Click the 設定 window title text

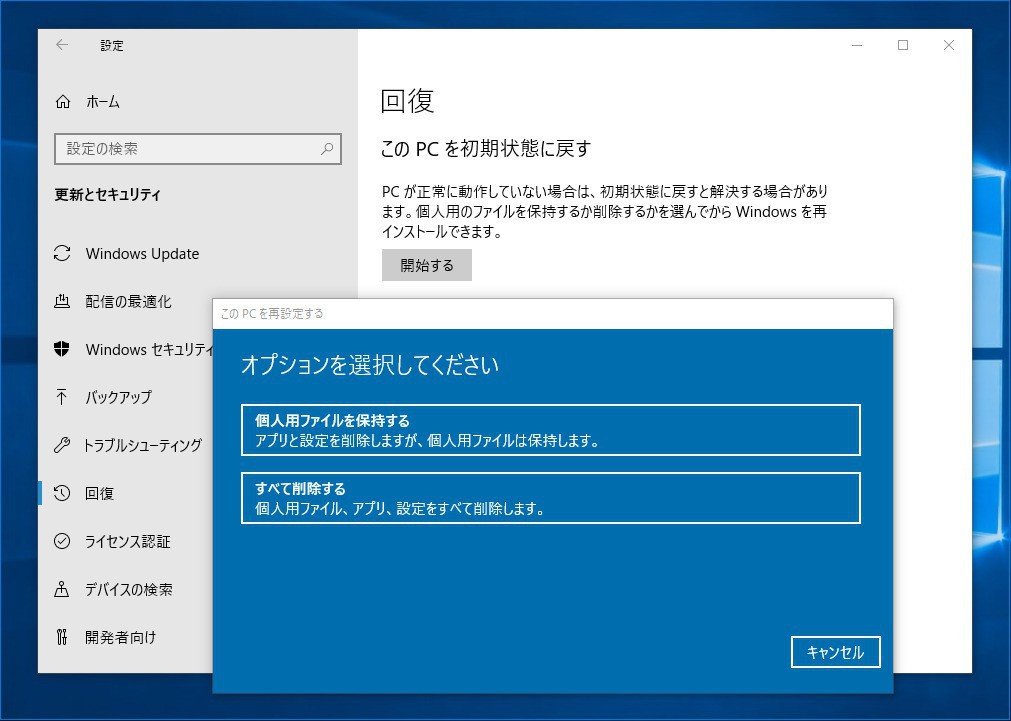coord(112,45)
